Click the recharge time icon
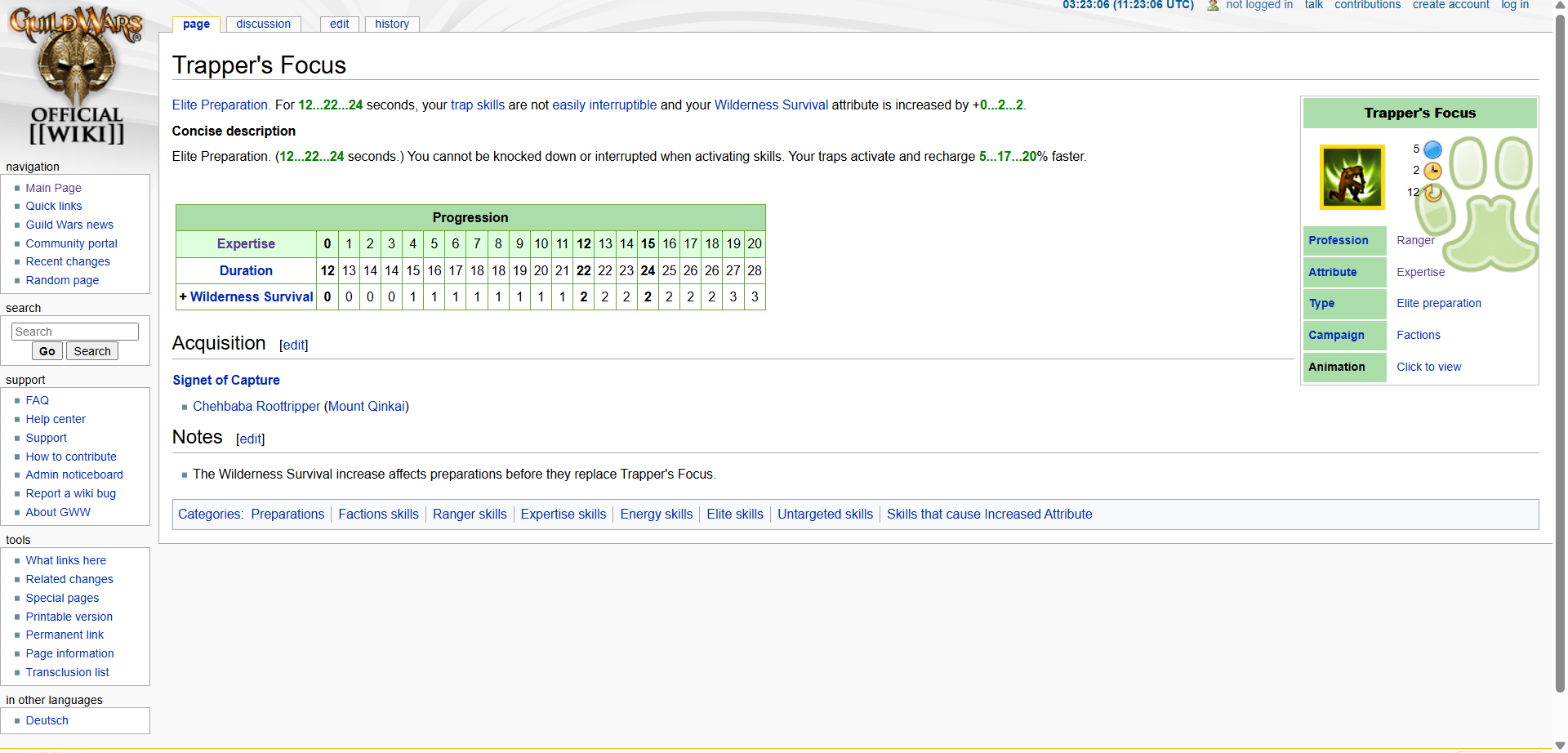Viewport: 1568px width, 753px height. point(1432,193)
